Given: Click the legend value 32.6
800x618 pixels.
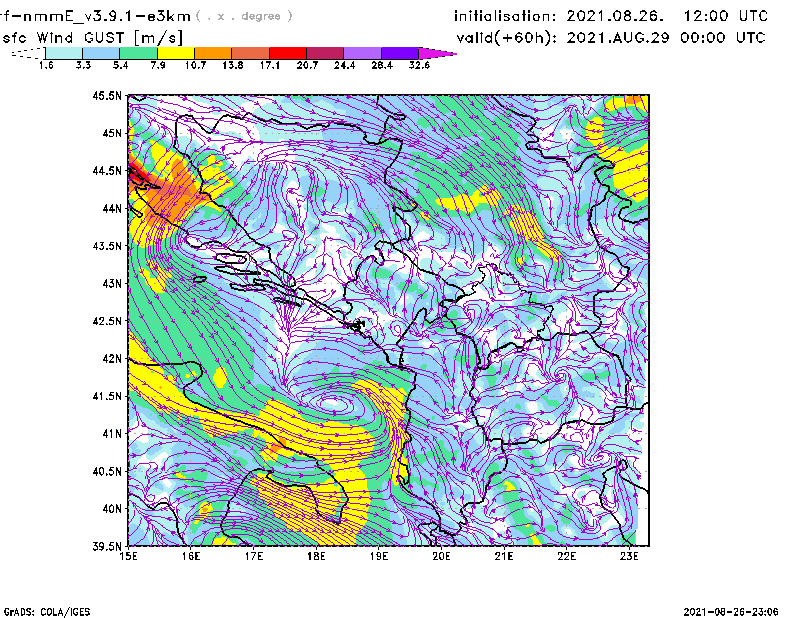Looking at the screenshot, I should pos(419,65).
